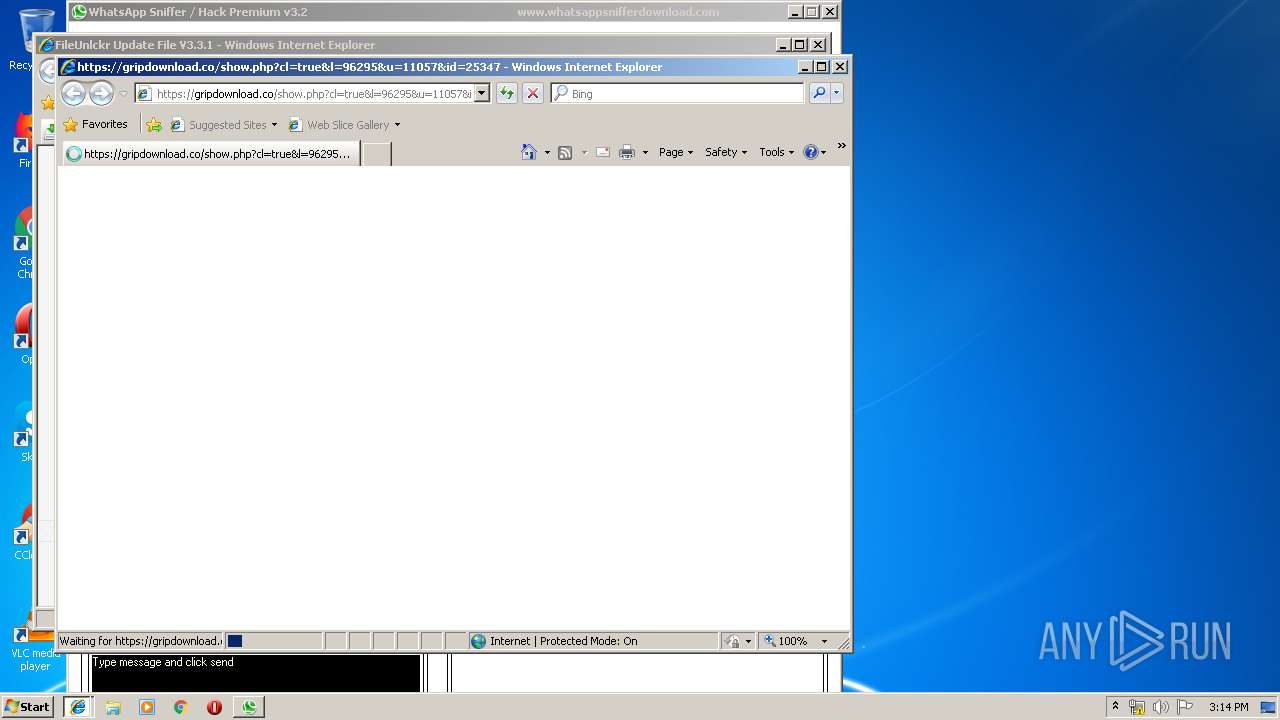Open the recent pages dropdown beside Forward
The image size is (1280, 720).
click(x=123, y=94)
